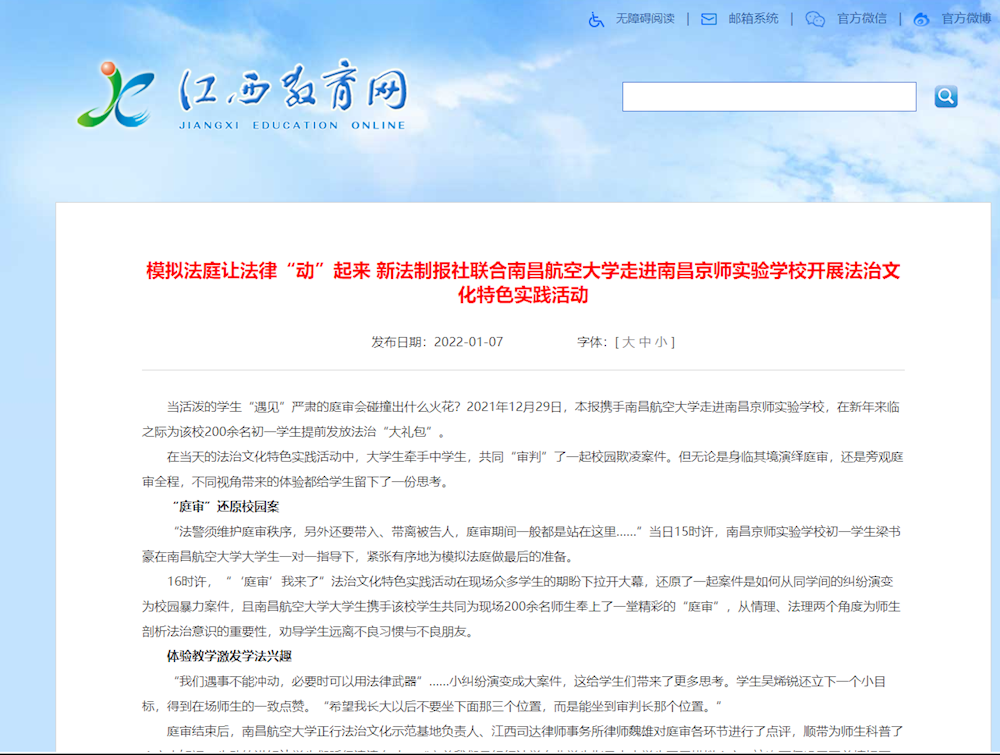Set font size to 大 (large)

(x=629, y=342)
